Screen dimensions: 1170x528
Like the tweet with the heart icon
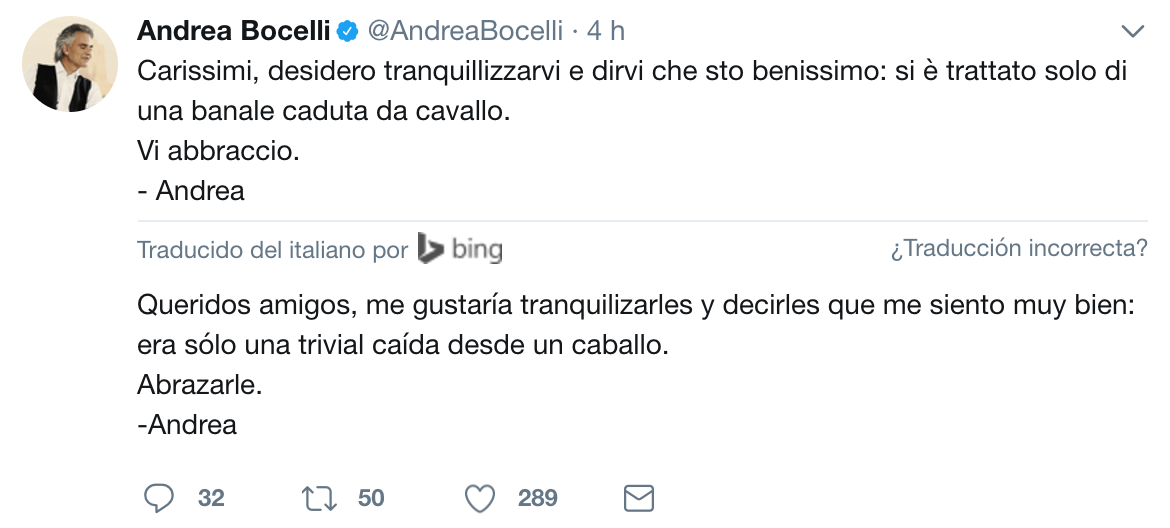click(x=482, y=498)
